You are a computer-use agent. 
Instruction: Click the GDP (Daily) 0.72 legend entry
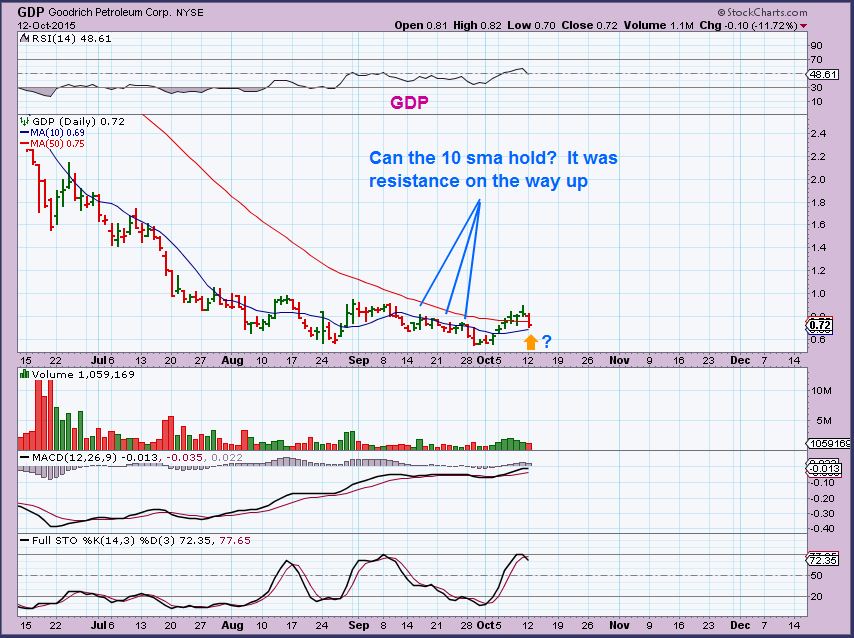click(x=78, y=121)
